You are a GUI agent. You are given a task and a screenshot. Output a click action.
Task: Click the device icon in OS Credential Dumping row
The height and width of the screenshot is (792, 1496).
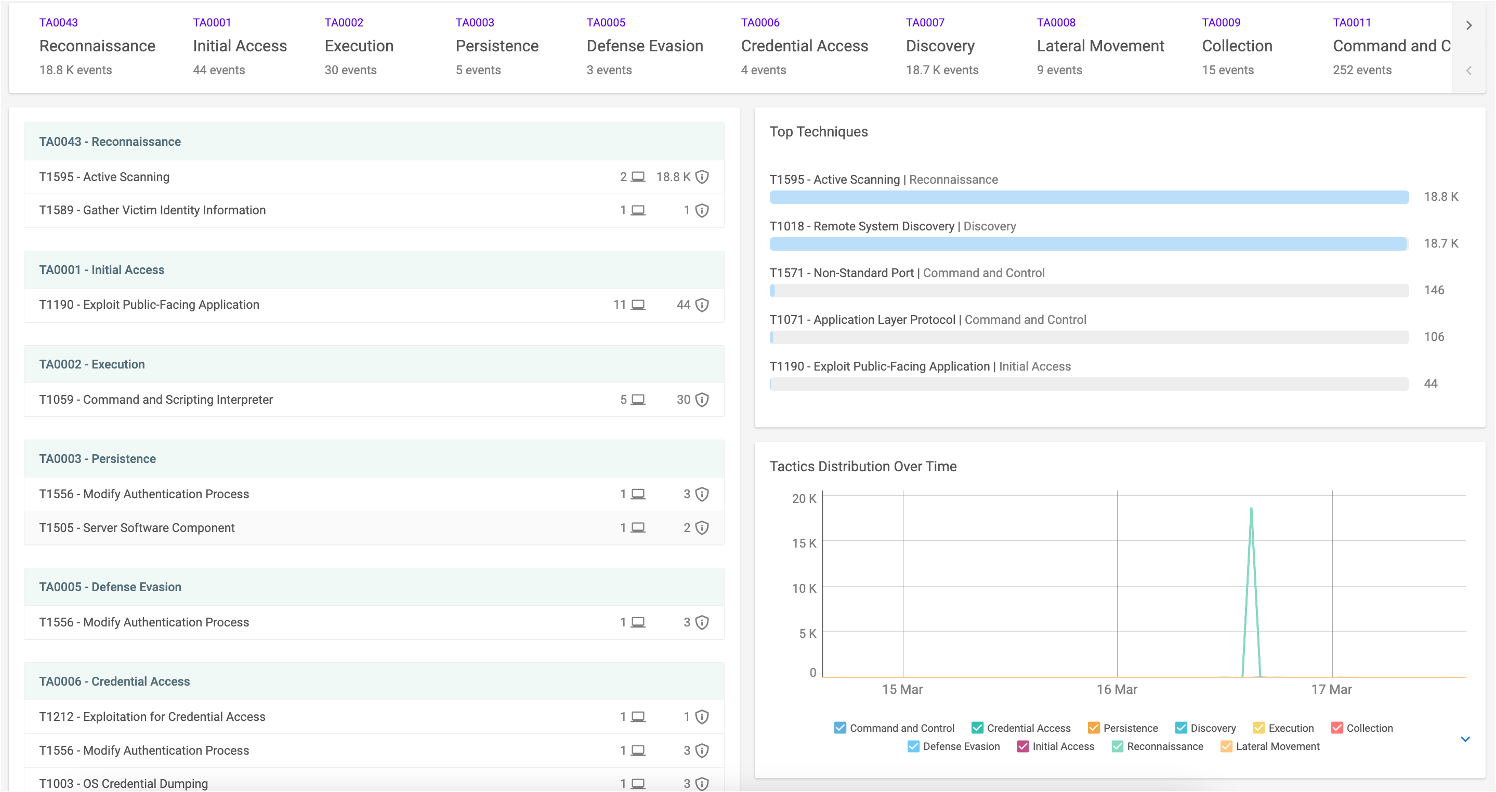pos(638,784)
